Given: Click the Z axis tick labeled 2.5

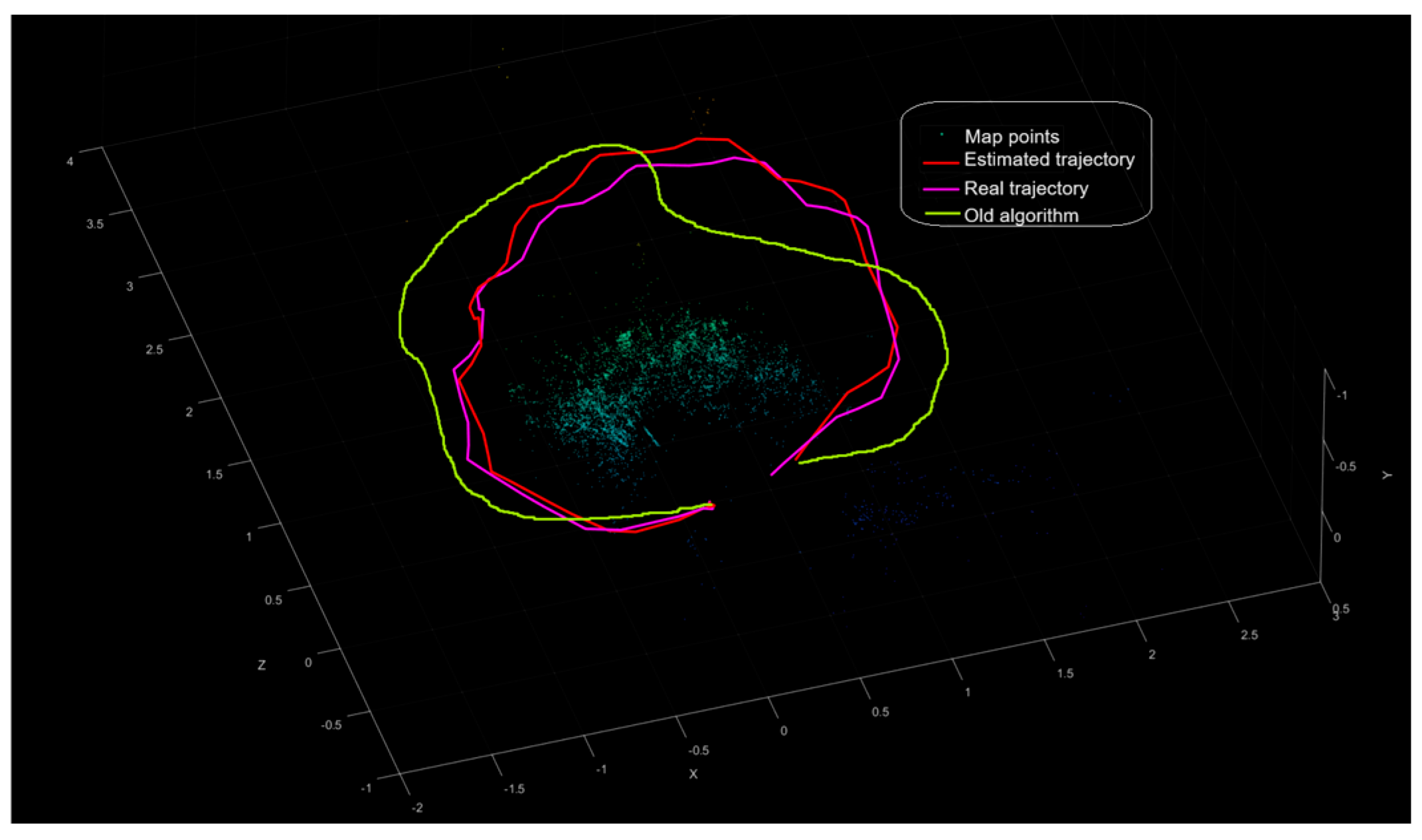Looking at the screenshot, I should pos(154,350).
